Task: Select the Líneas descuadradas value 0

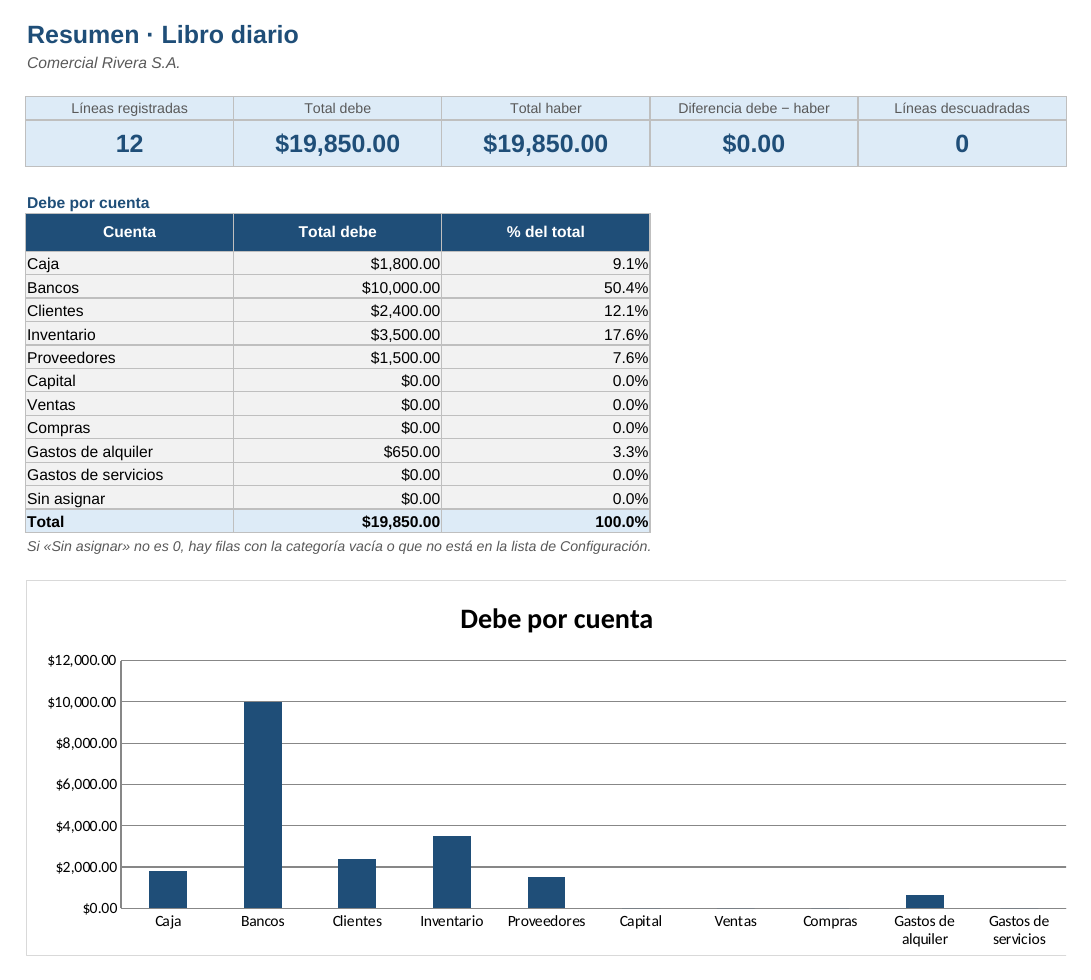Action: [x=962, y=143]
